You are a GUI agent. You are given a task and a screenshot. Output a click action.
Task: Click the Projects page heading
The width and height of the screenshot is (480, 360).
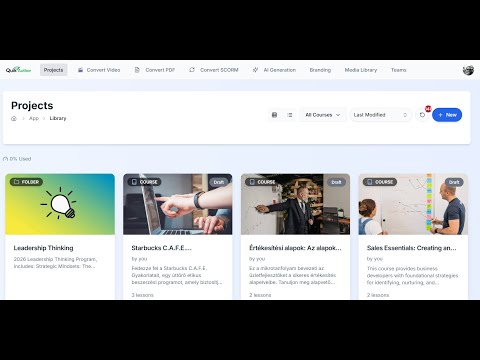click(x=32, y=106)
